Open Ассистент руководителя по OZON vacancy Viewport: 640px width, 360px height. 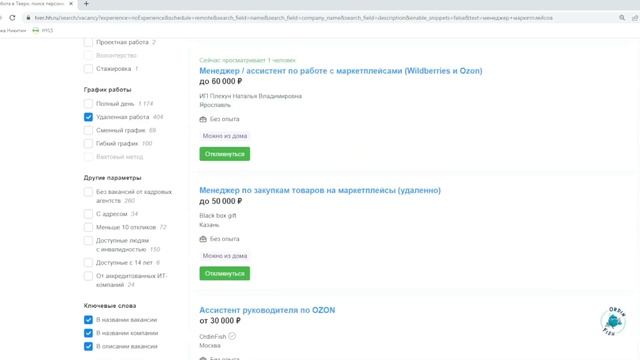[267, 310]
